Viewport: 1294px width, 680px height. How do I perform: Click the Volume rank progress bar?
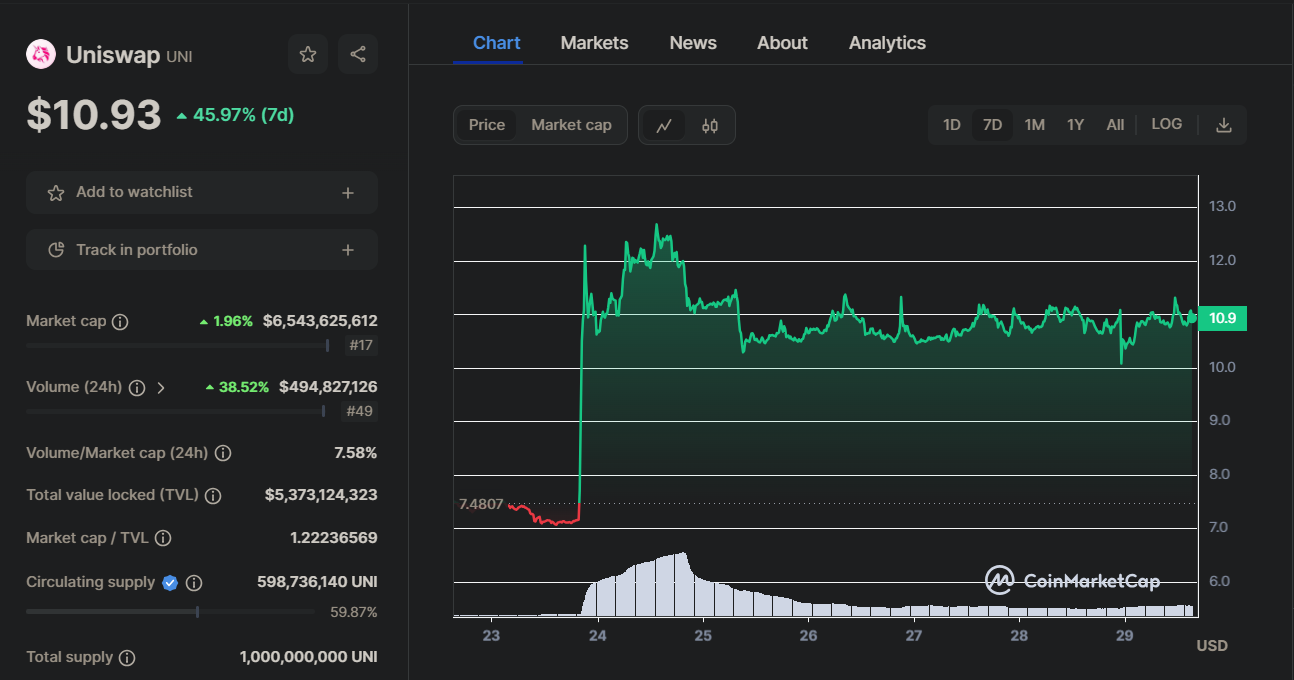[x=176, y=411]
